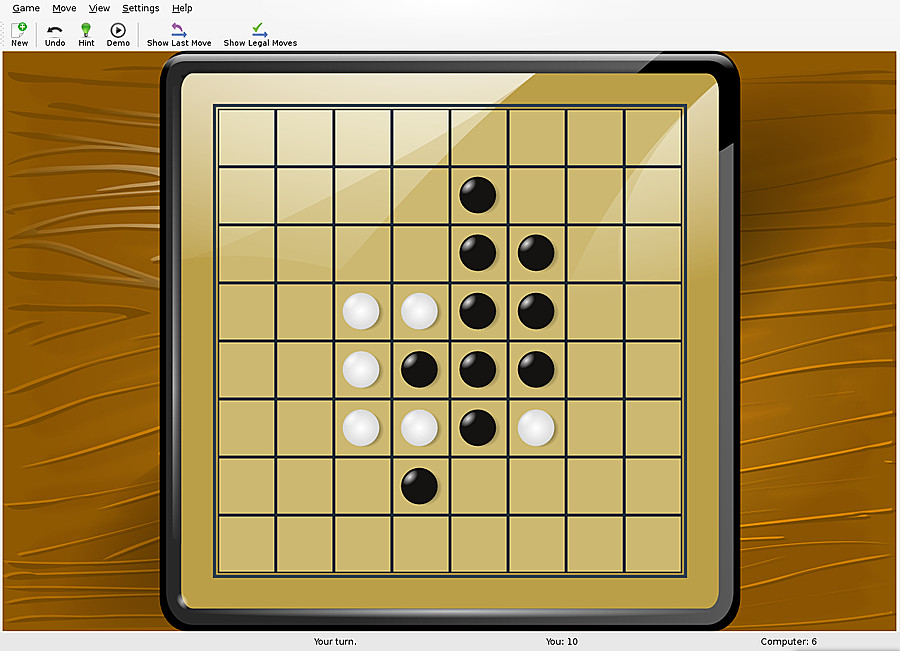Place disc on empty square row 6, column 2
Screen dimensions: 900x651
click(x=305, y=428)
